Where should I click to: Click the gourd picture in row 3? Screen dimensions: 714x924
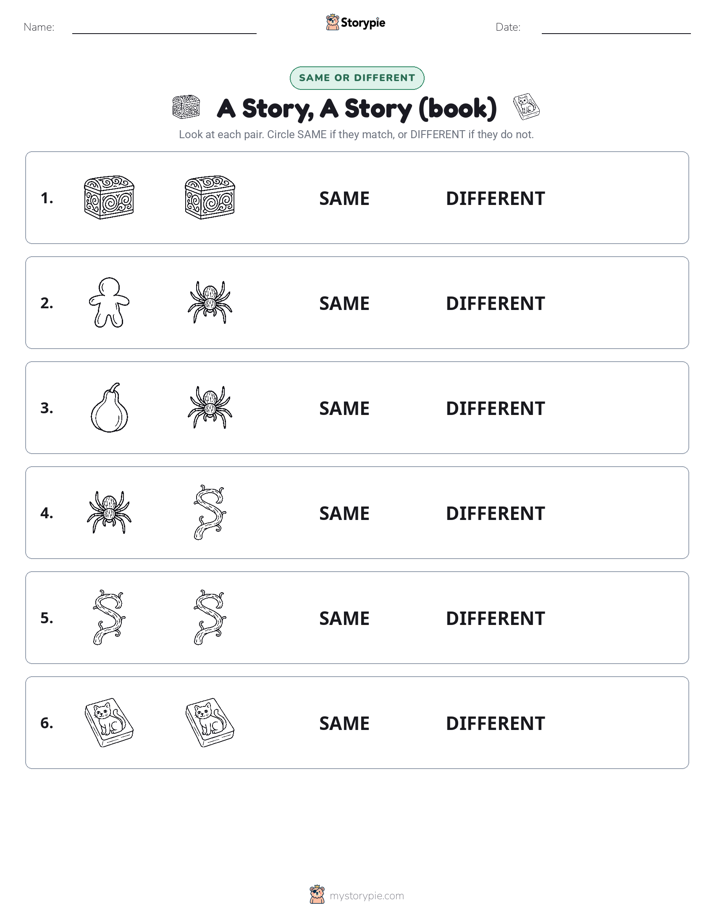[110, 407]
